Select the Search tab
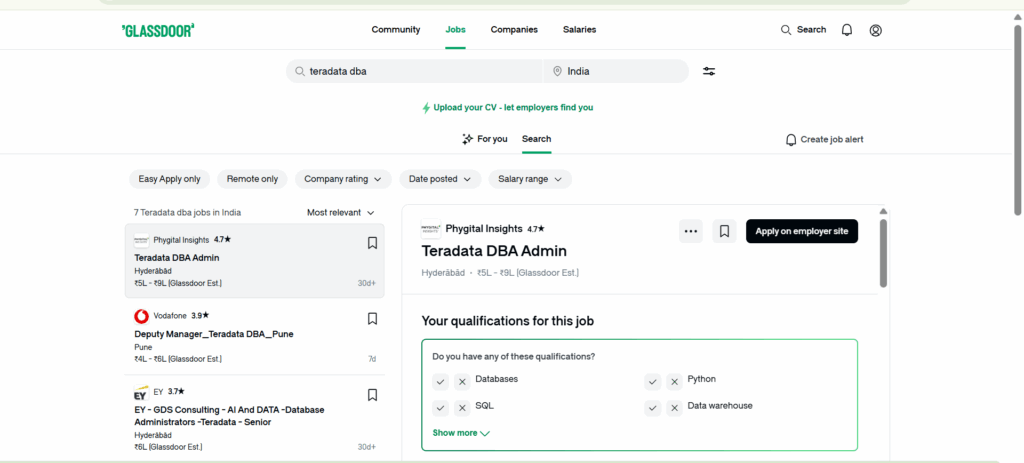This screenshot has width=1024, height=463. 536,139
